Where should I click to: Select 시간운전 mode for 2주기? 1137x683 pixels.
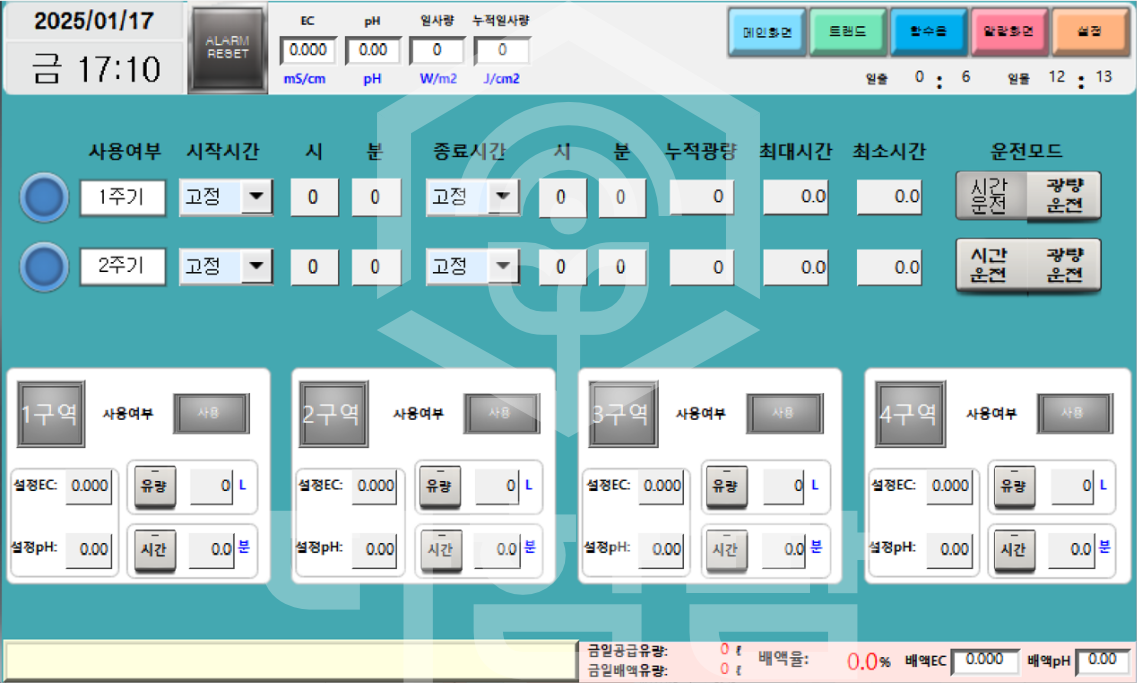pos(990,265)
